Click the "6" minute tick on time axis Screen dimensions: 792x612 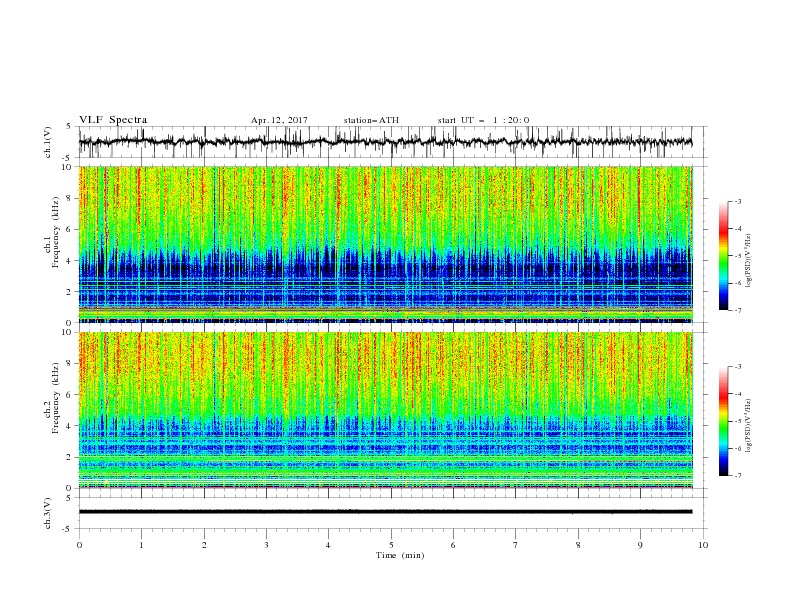click(x=454, y=545)
